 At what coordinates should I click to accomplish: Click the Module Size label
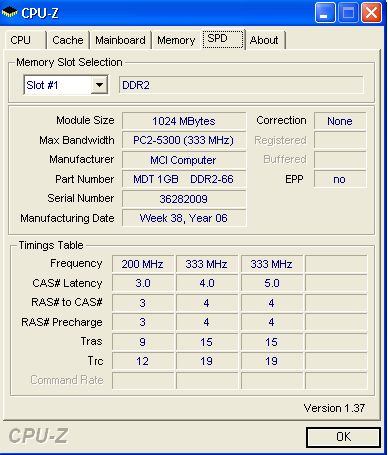(x=85, y=120)
